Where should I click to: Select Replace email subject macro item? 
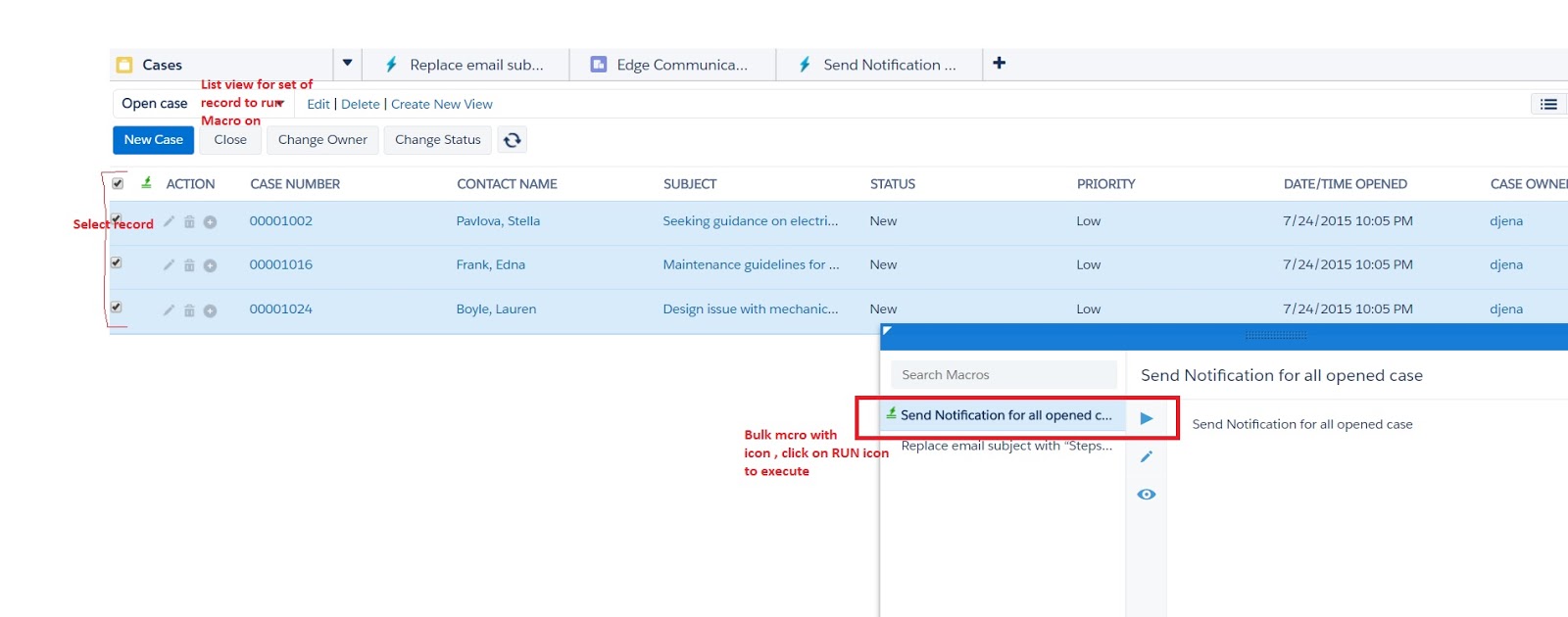(1006, 446)
